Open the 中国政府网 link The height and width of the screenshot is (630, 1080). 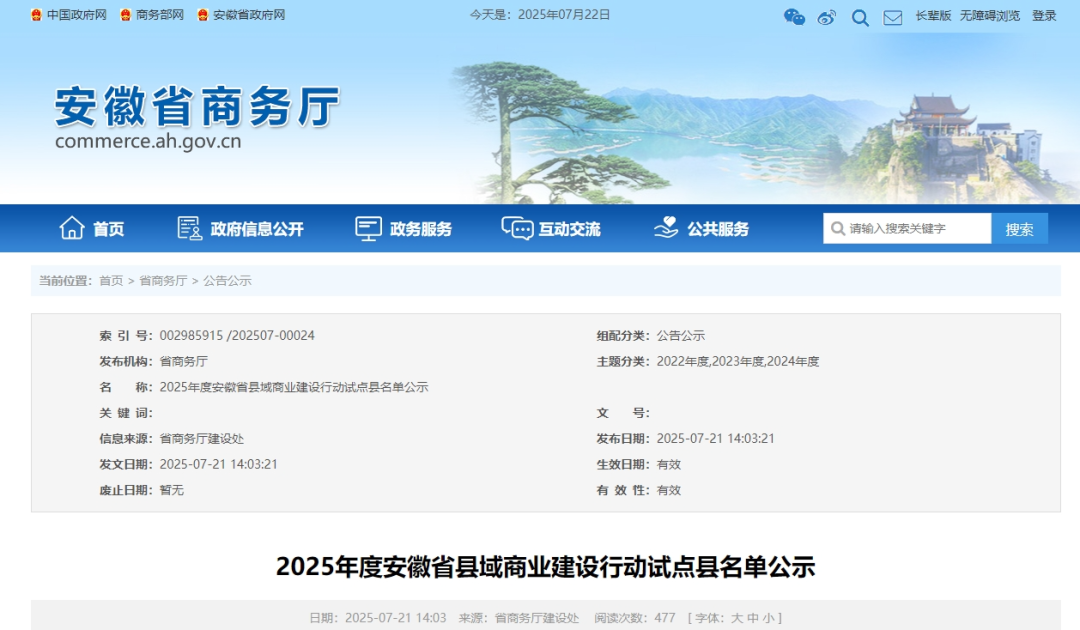point(76,15)
